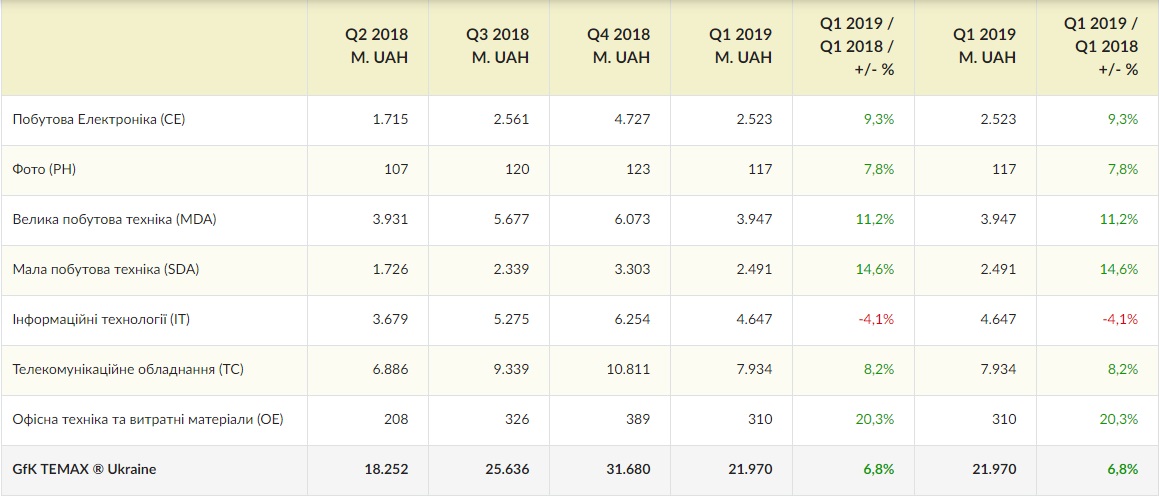Click the Телекомунікаційне обладнання (TC) row label
Viewport: 1159px width, 497px height.
tap(128, 369)
